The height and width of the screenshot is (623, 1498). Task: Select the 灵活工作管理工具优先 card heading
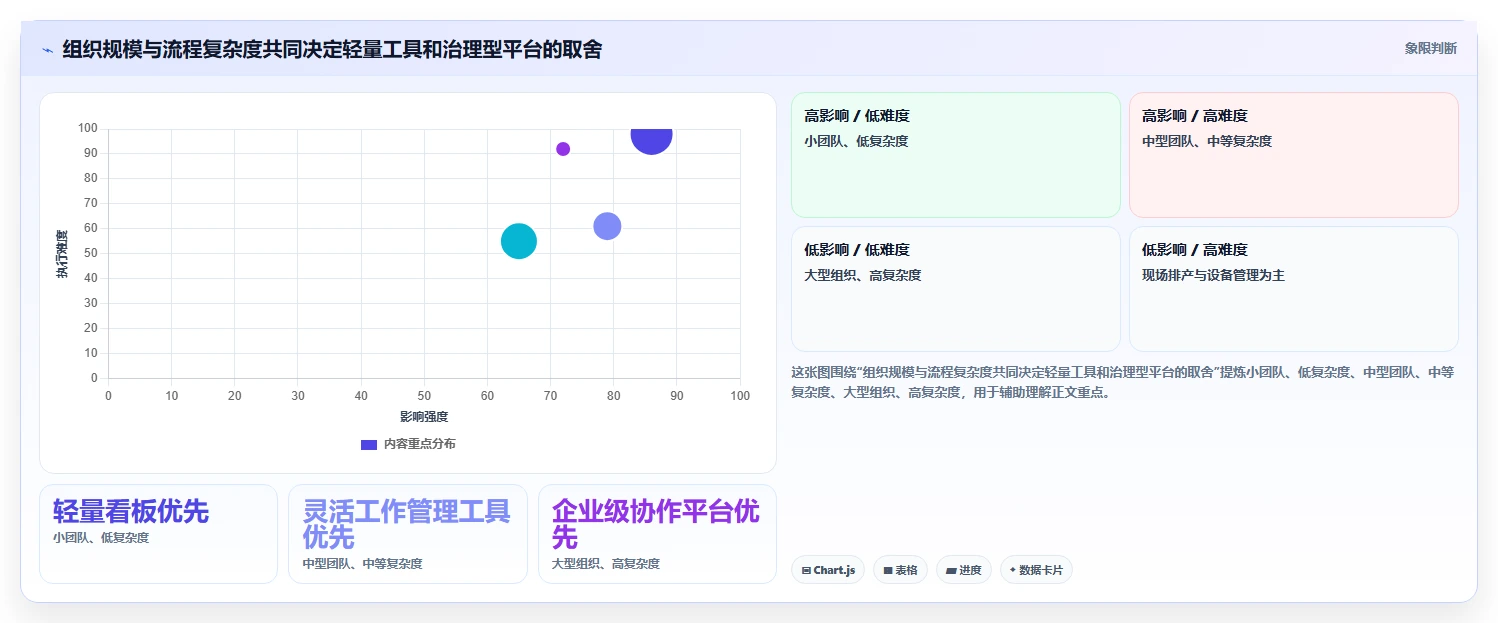click(x=407, y=524)
